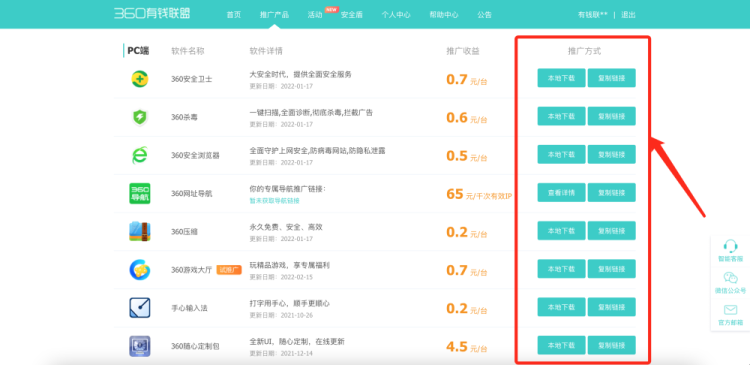Viewport: 750px width, 365px height.
Task: Open 公告 navigation item
Action: coord(484,15)
